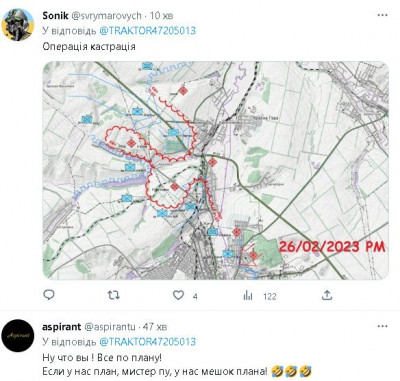Open aspirant's black profile avatar
Viewport: 400px width, 381px height.
(18, 335)
